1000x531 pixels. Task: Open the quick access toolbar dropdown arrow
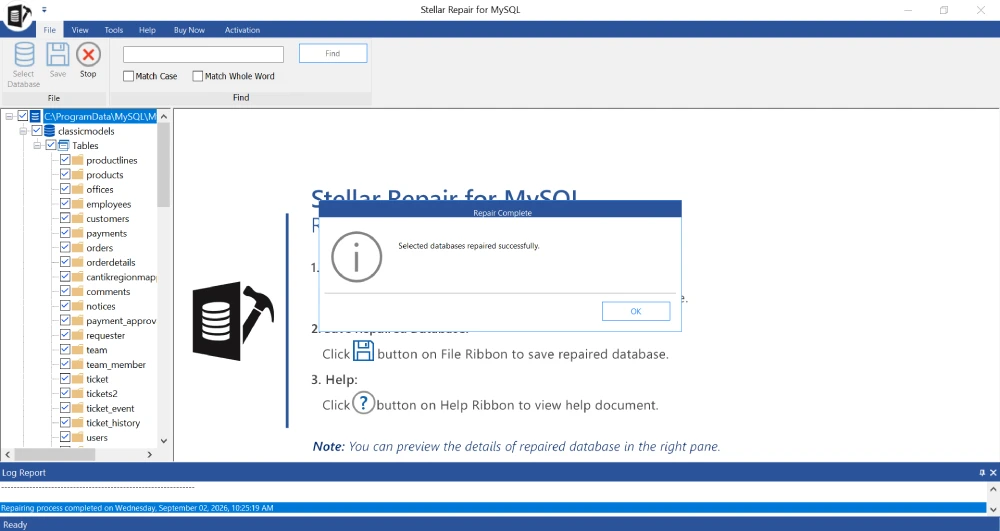44,10
